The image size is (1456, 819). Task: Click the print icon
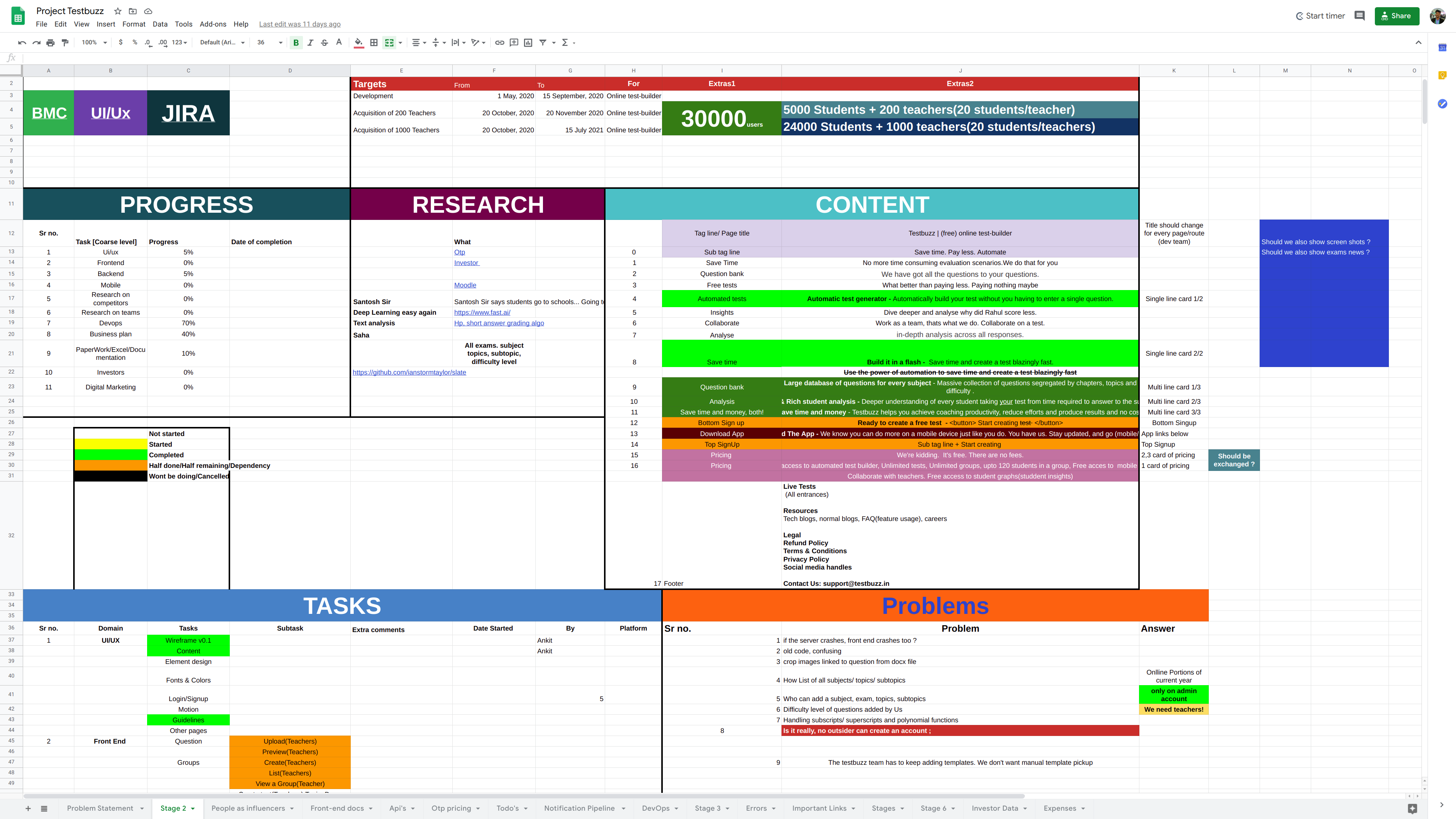(50, 42)
